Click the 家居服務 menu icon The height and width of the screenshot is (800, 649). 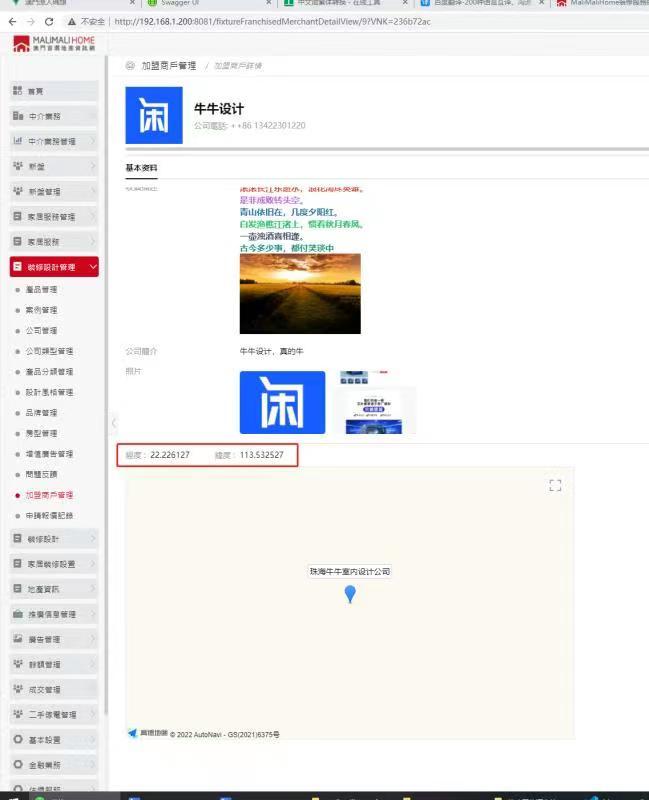[17, 241]
